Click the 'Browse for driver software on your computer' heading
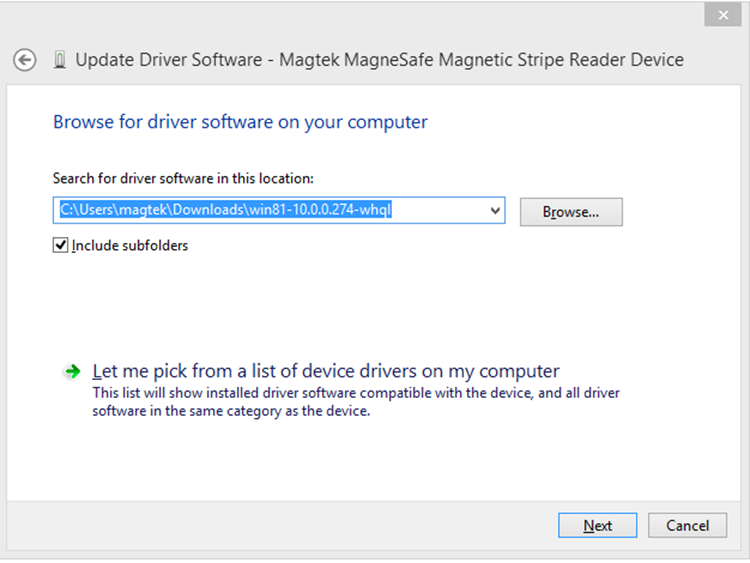 240,122
